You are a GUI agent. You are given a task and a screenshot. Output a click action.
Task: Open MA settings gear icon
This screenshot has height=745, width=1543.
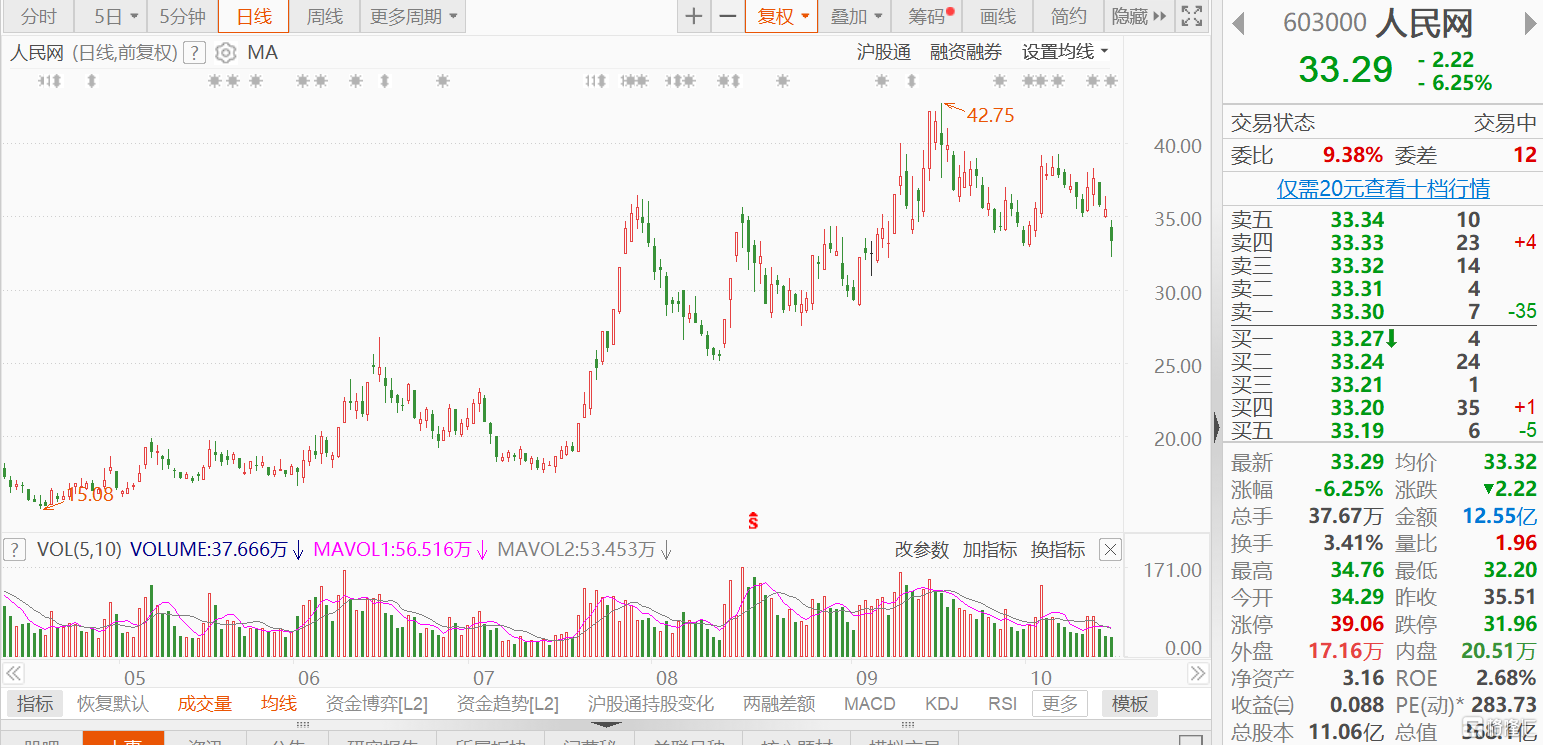[x=227, y=52]
